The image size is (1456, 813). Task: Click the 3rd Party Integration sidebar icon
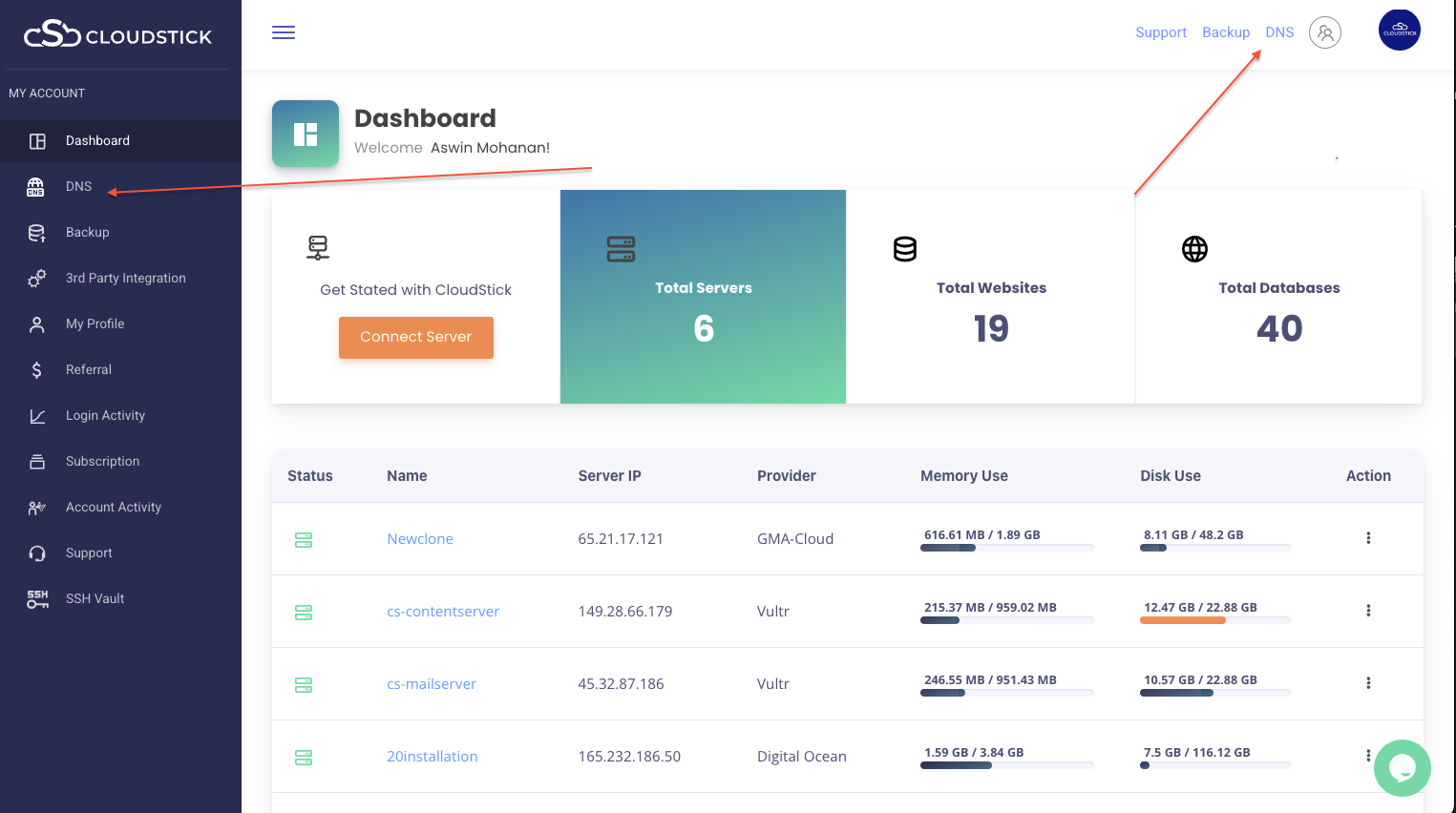(x=36, y=278)
